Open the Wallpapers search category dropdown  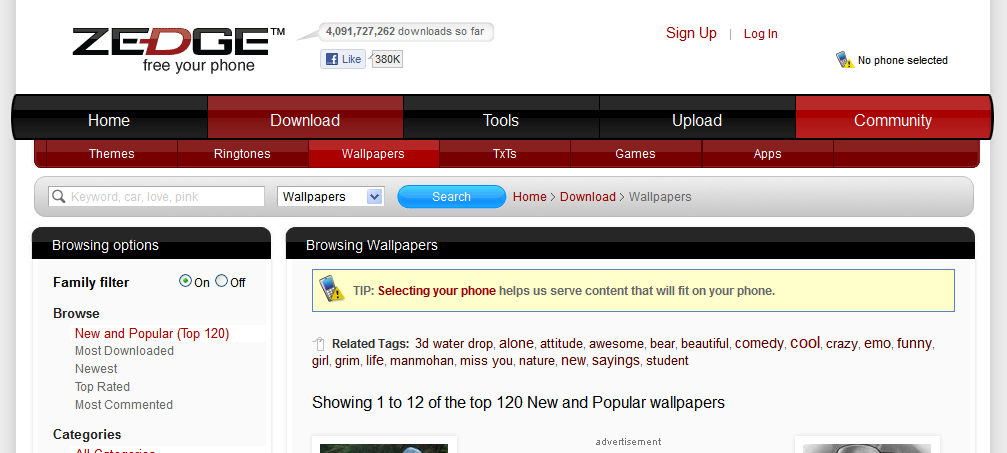point(331,197)
